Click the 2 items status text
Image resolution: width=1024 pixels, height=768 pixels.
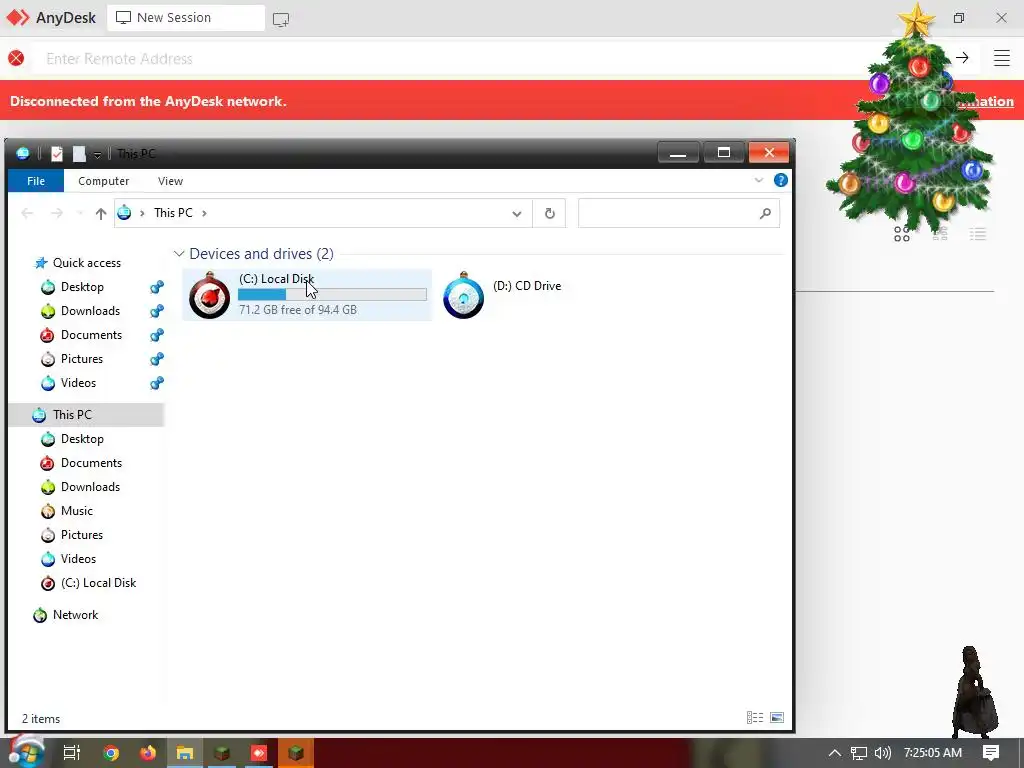point(41,718)
